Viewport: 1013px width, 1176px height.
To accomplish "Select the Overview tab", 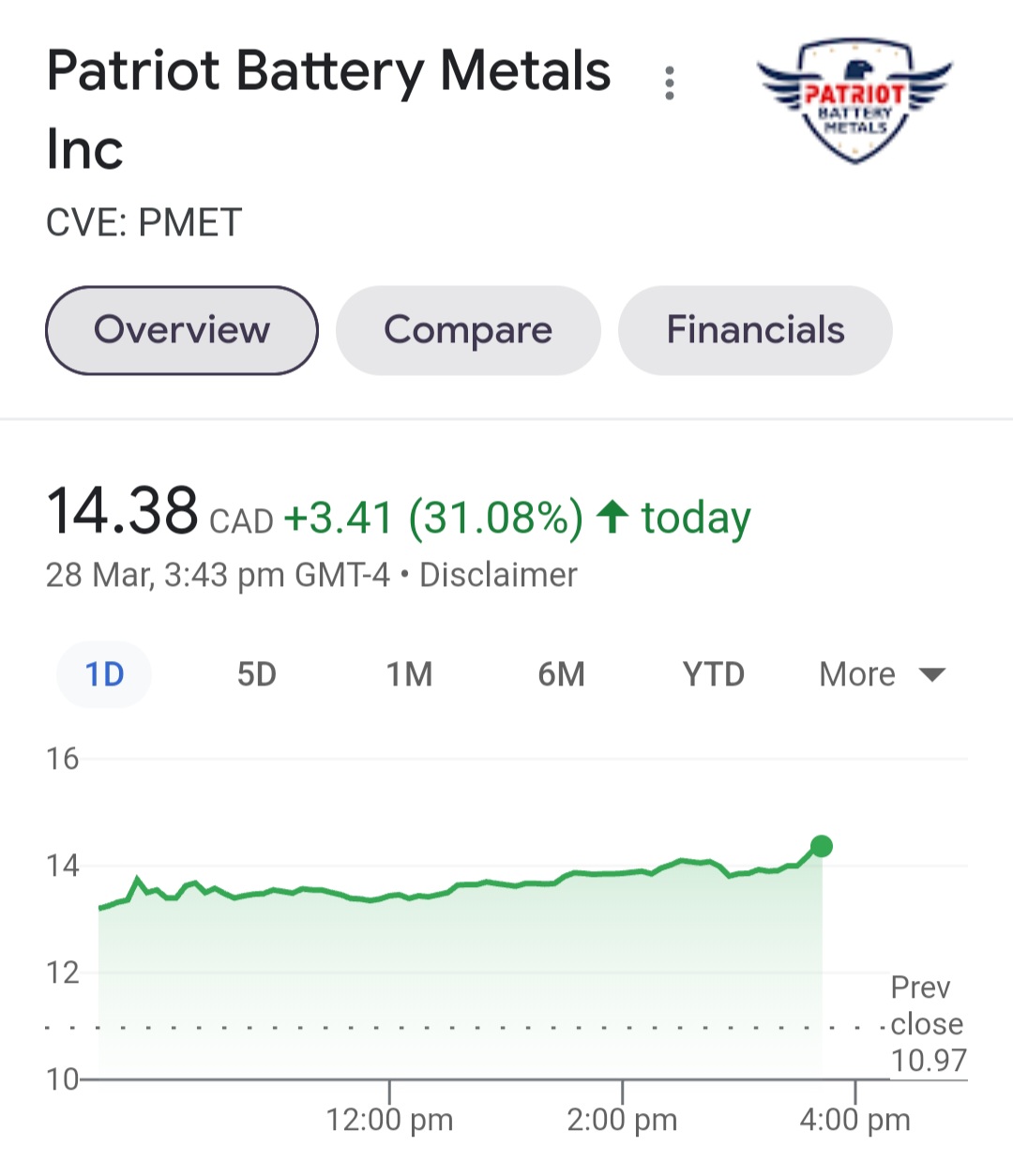I will pyautogui.click(x=182, y=330).
